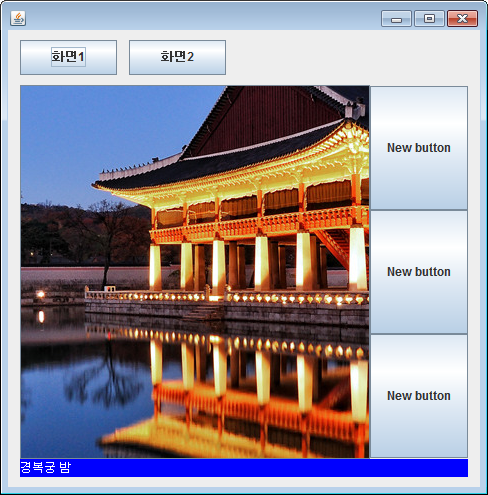Select the middle New button on the right

click(419, 272)
